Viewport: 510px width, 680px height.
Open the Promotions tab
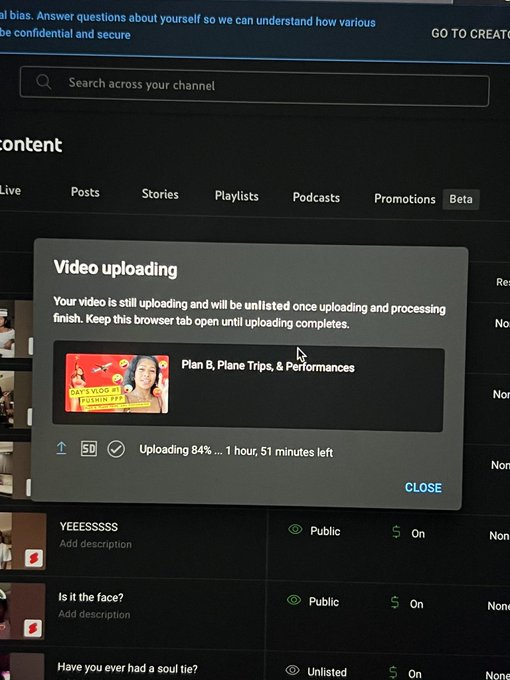(x=405, y=199)
